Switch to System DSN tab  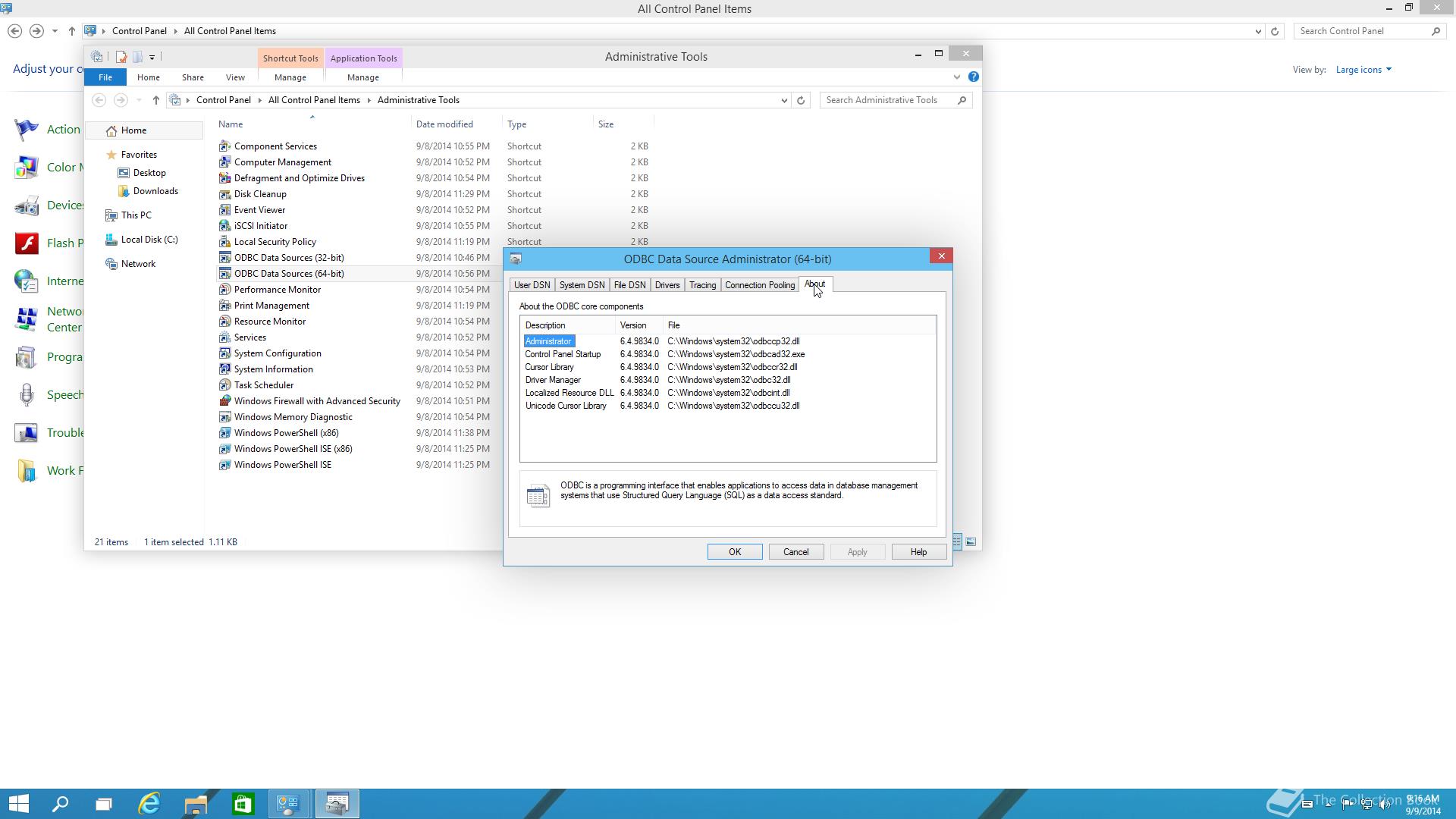582,285
